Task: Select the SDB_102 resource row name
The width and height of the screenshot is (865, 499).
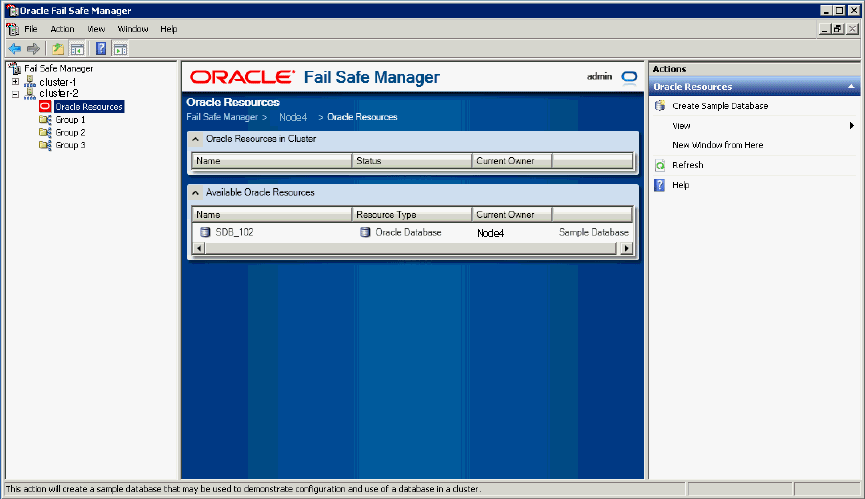Action: tap(234, 232)
